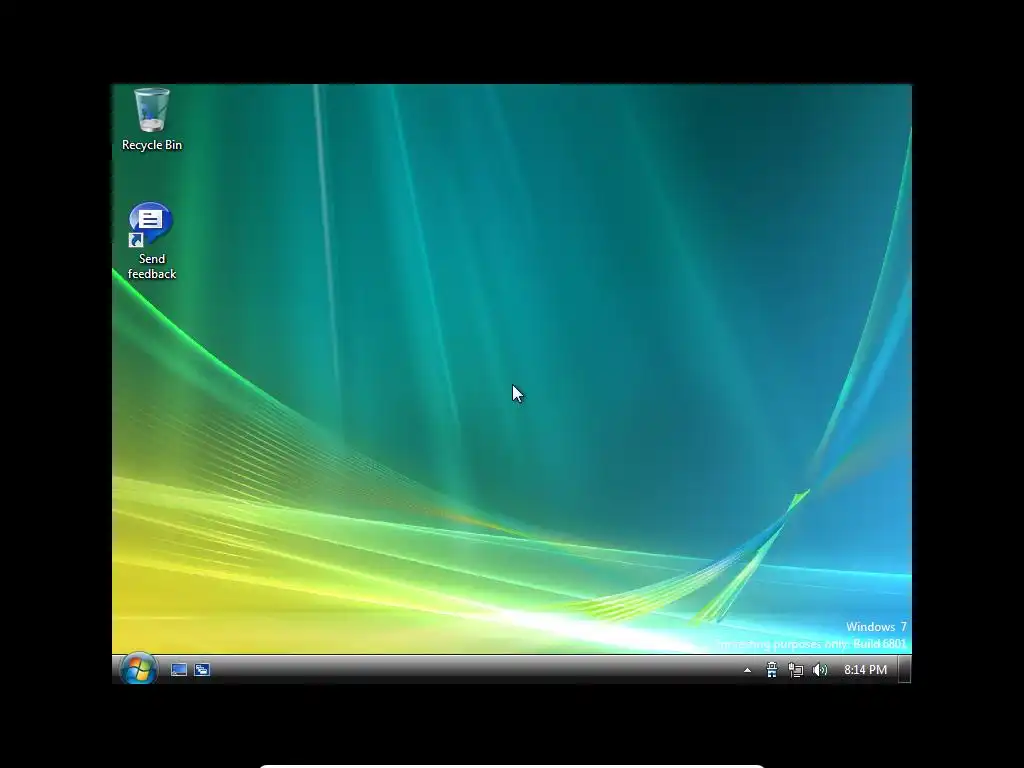This screenshot has width=1024, height=768.
Task: Click Switch between windows quick launch icon
Action: click(x=202, y=670)
